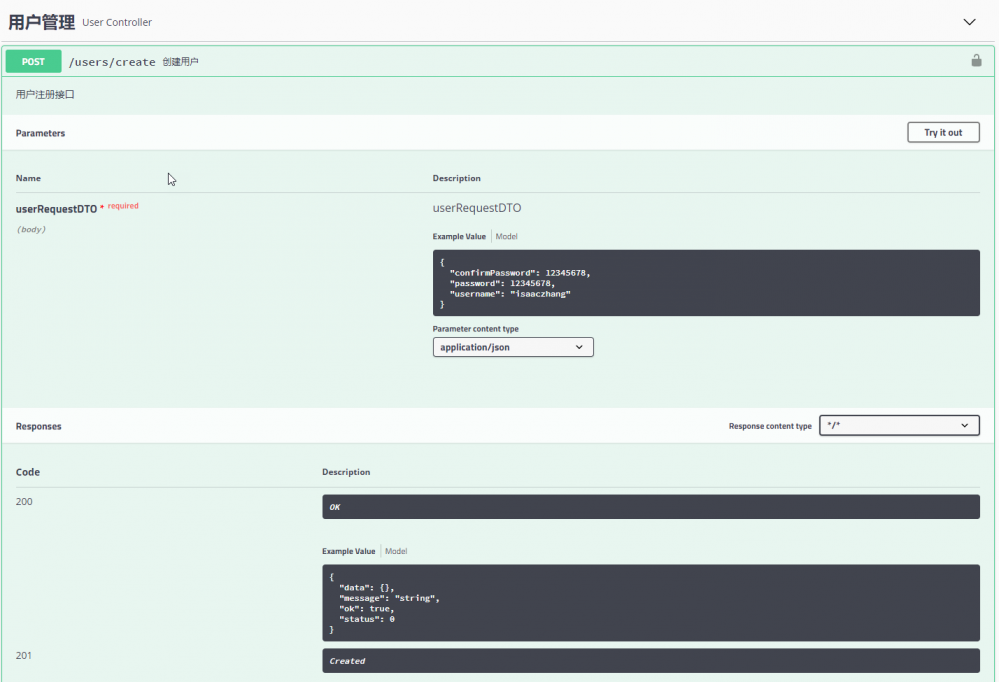This screenshot has width=999, height=682.
Task: Select the Example Value tab in Parameters
Action: (x=458, y=236)
